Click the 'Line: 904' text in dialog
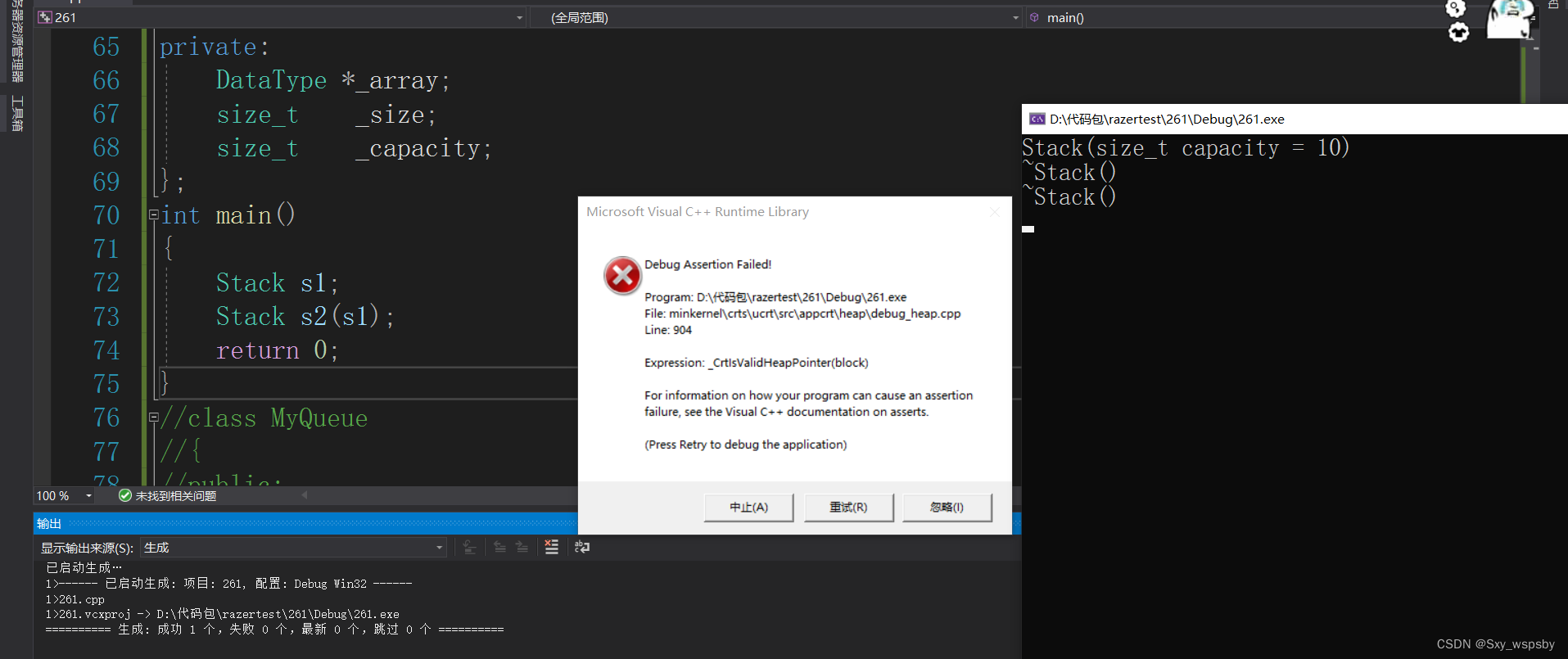The image size is (1568, 659). pyautogui.click(x=668, y=330)
